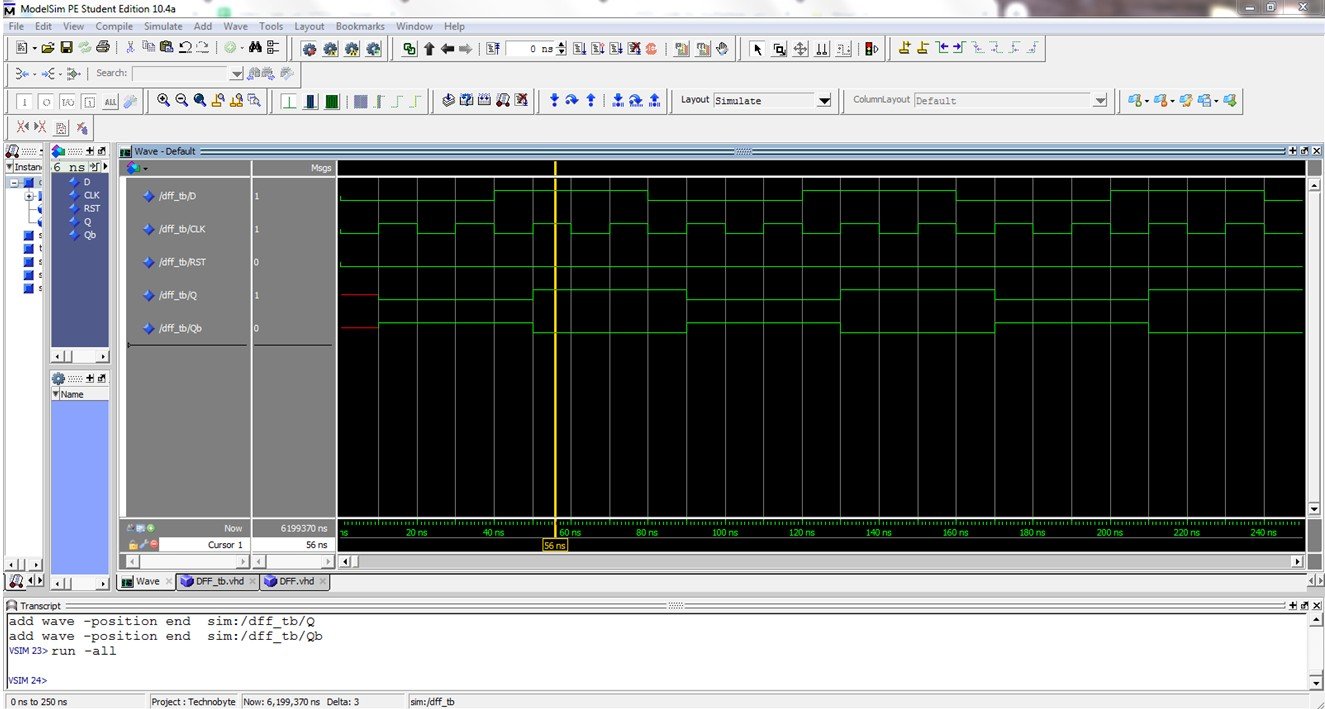Click the Break simulation red icon
Screen dimensions: 1325x709
[651, 48]
